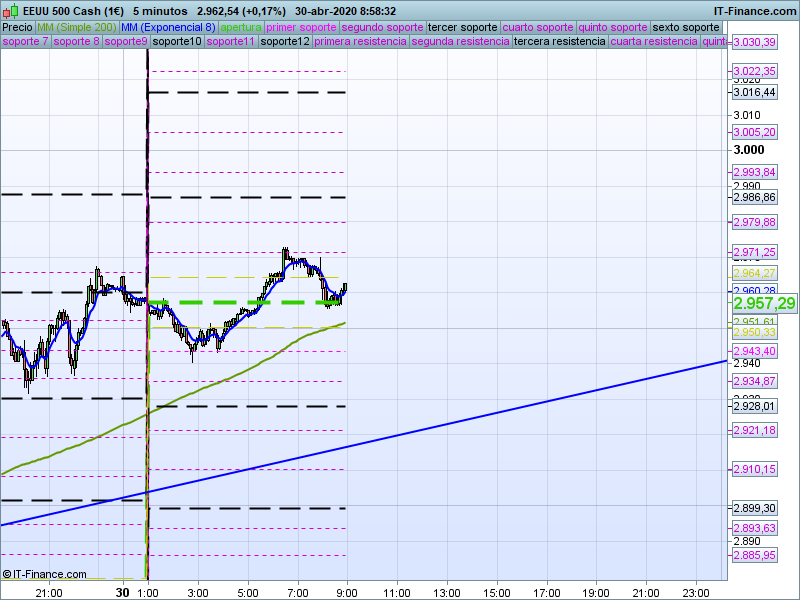Click the '30' date marker on time axis
Viewport: 800px width, 600px height.
(122, 592)
